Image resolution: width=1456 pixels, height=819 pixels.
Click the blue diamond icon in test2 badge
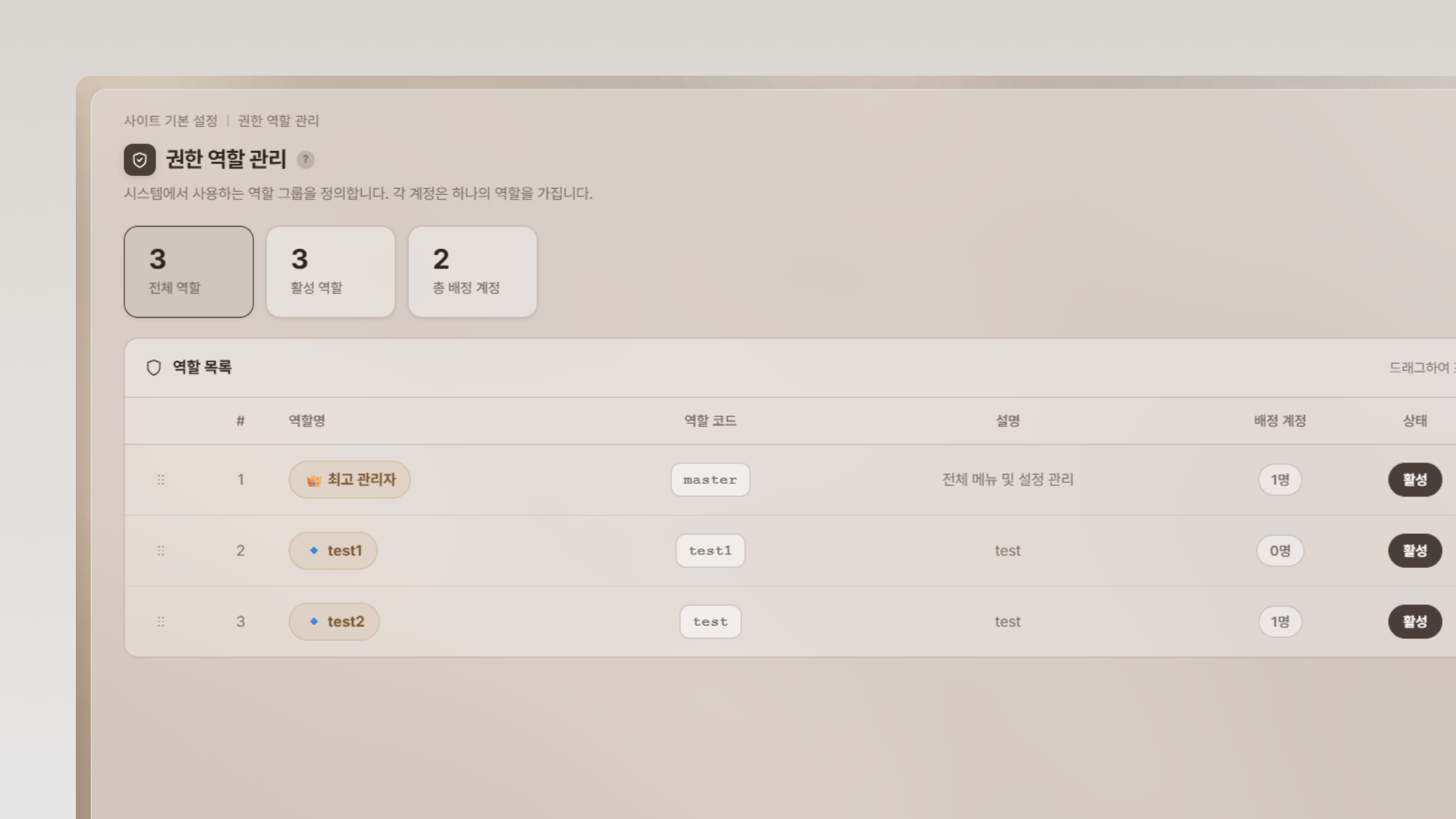point(314,621)
